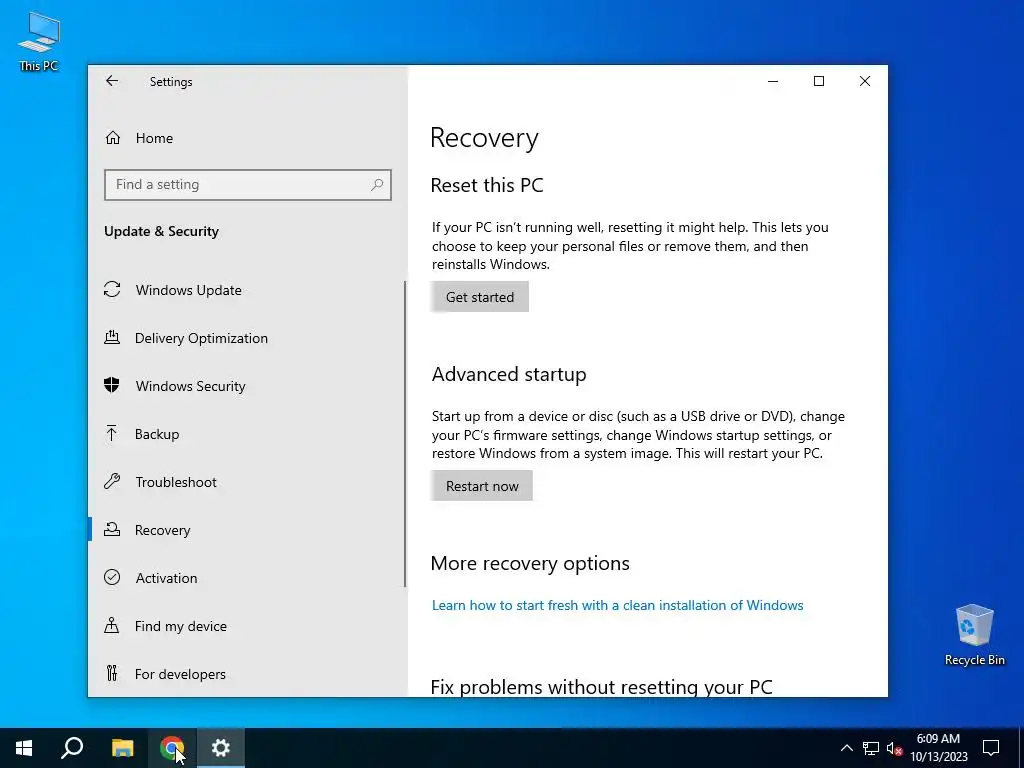1024x768 pixels.
Task: Click the muted volume icon
Action: click(x=894, y=748)
